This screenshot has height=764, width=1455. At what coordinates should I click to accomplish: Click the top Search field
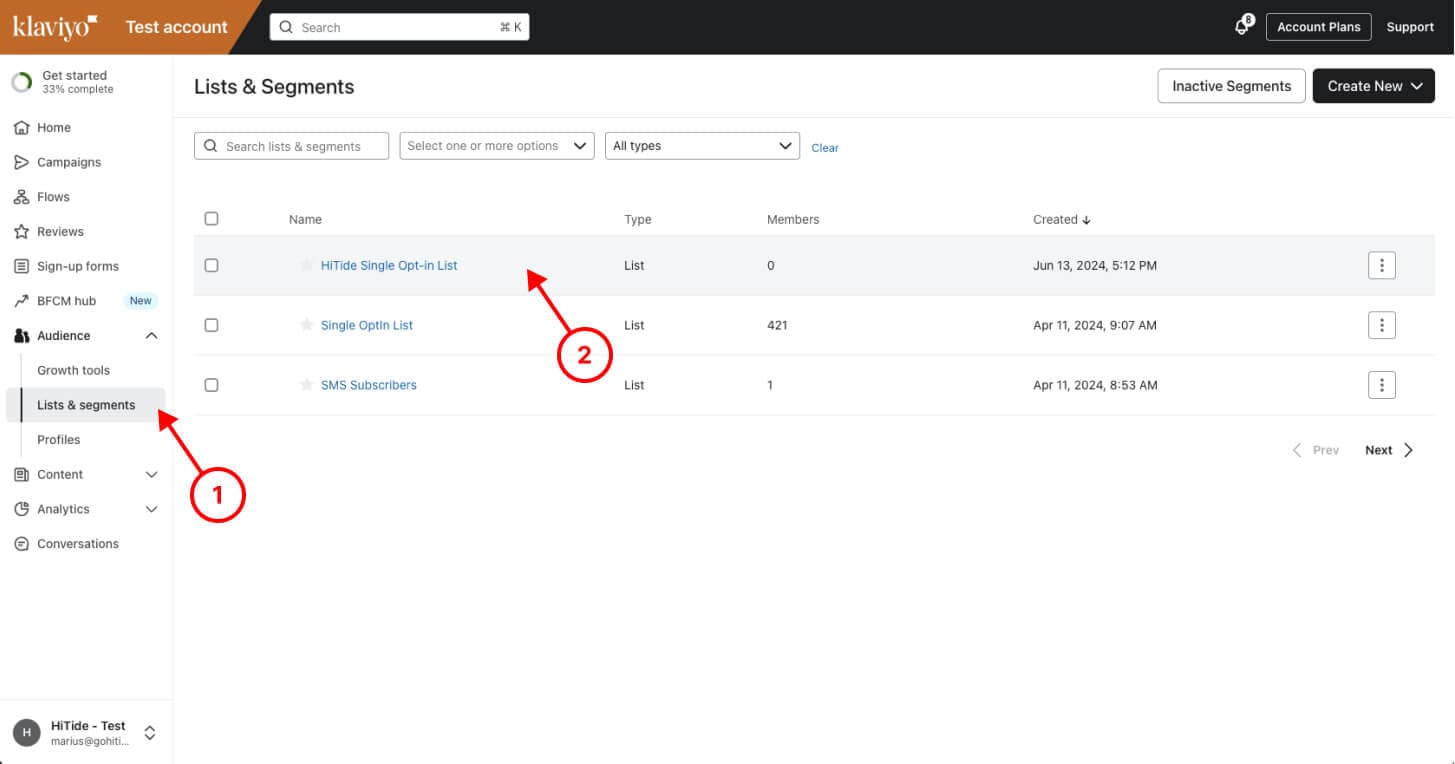400,28
